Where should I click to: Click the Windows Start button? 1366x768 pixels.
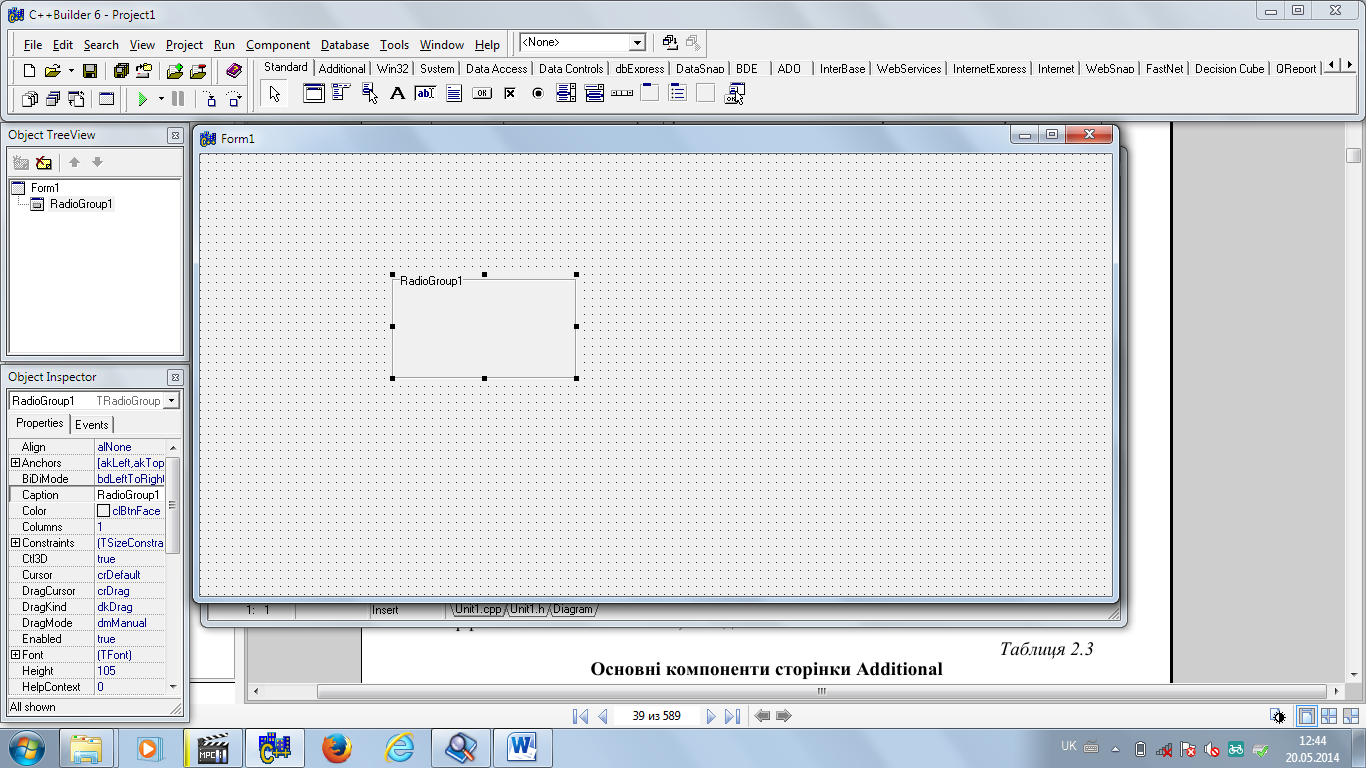[x=27, y=748]
